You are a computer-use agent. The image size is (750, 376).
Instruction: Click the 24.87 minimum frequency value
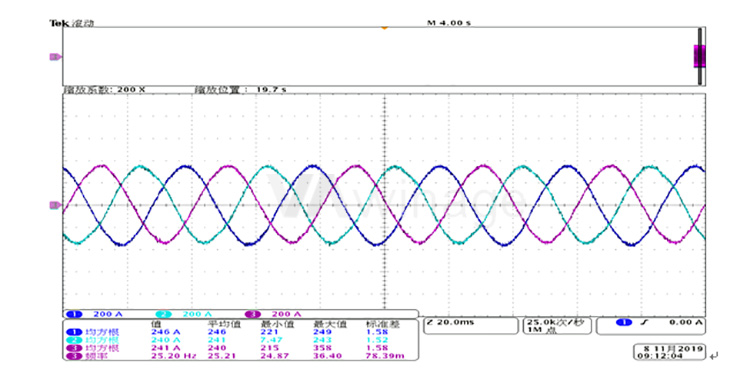tap(275, 356)
